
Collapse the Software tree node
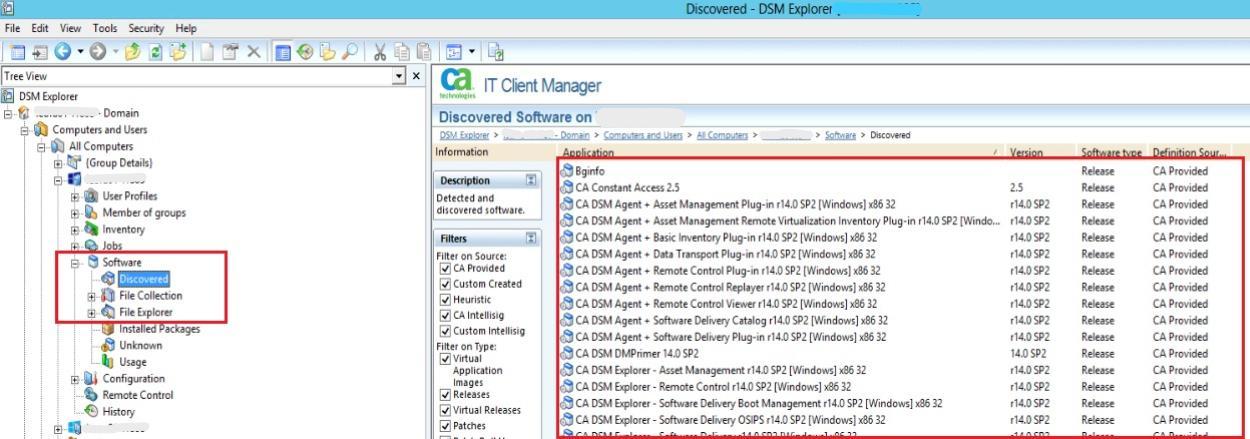point(75,263)
